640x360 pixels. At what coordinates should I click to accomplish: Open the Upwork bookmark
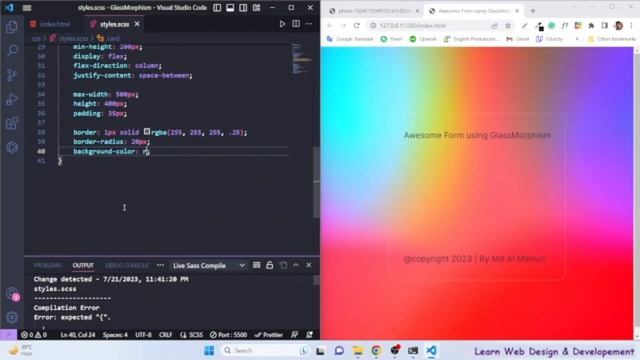pos(423,39)
